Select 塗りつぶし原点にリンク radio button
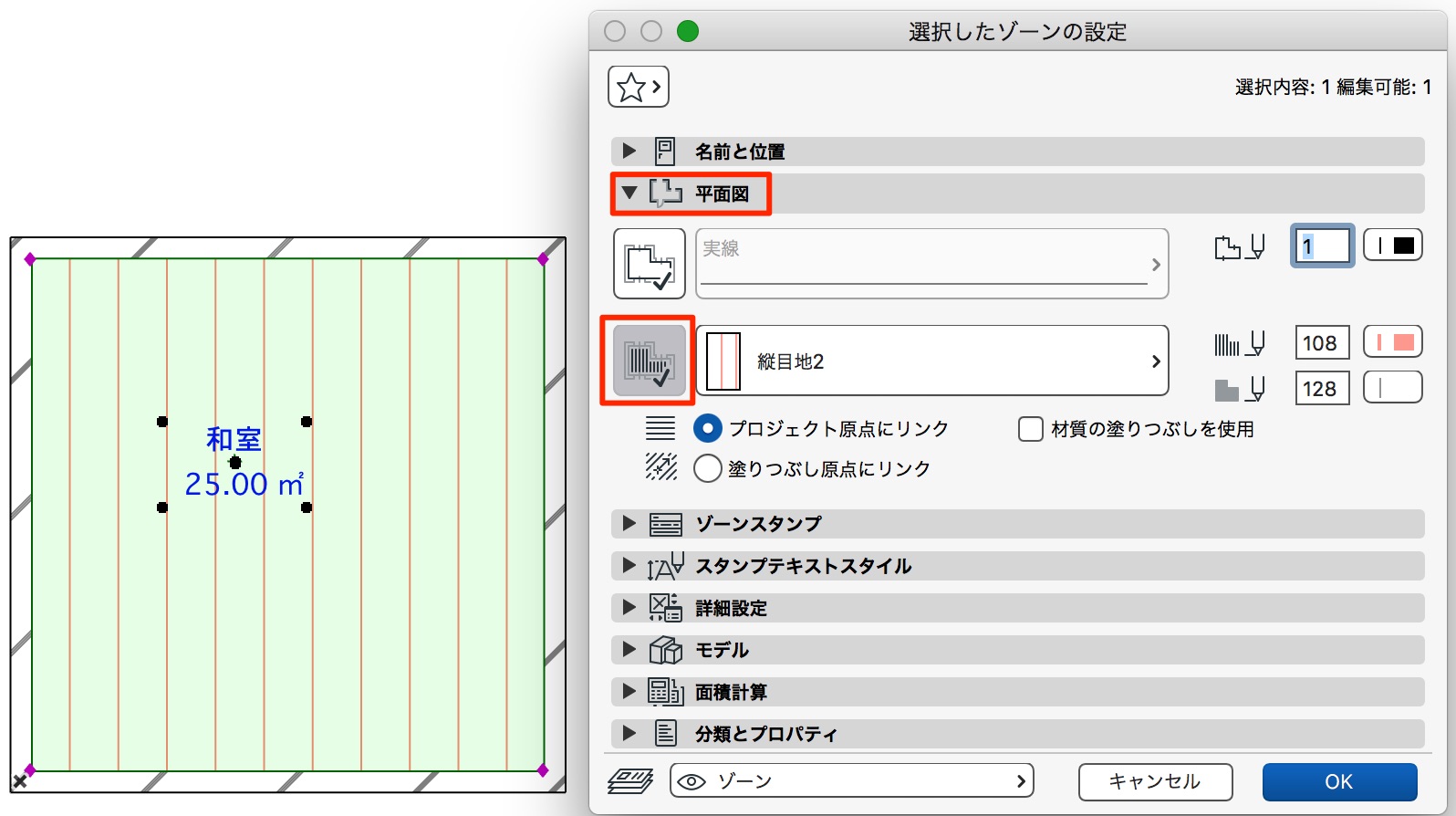Viewport: 1456px width, 816px height. (x=708, y=469)
